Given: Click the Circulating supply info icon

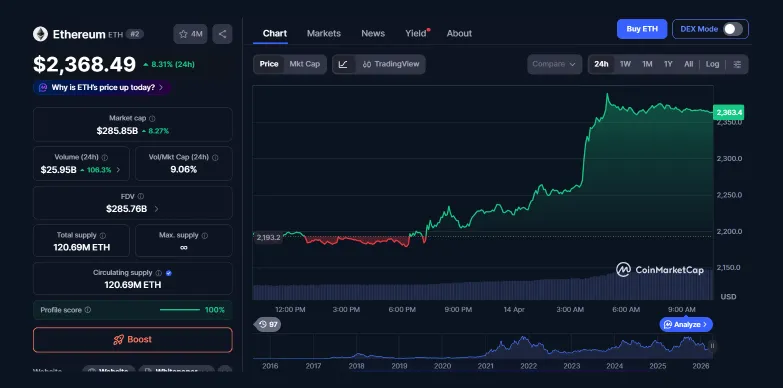Looking at the screenshot, I should (x=159, y=273).
